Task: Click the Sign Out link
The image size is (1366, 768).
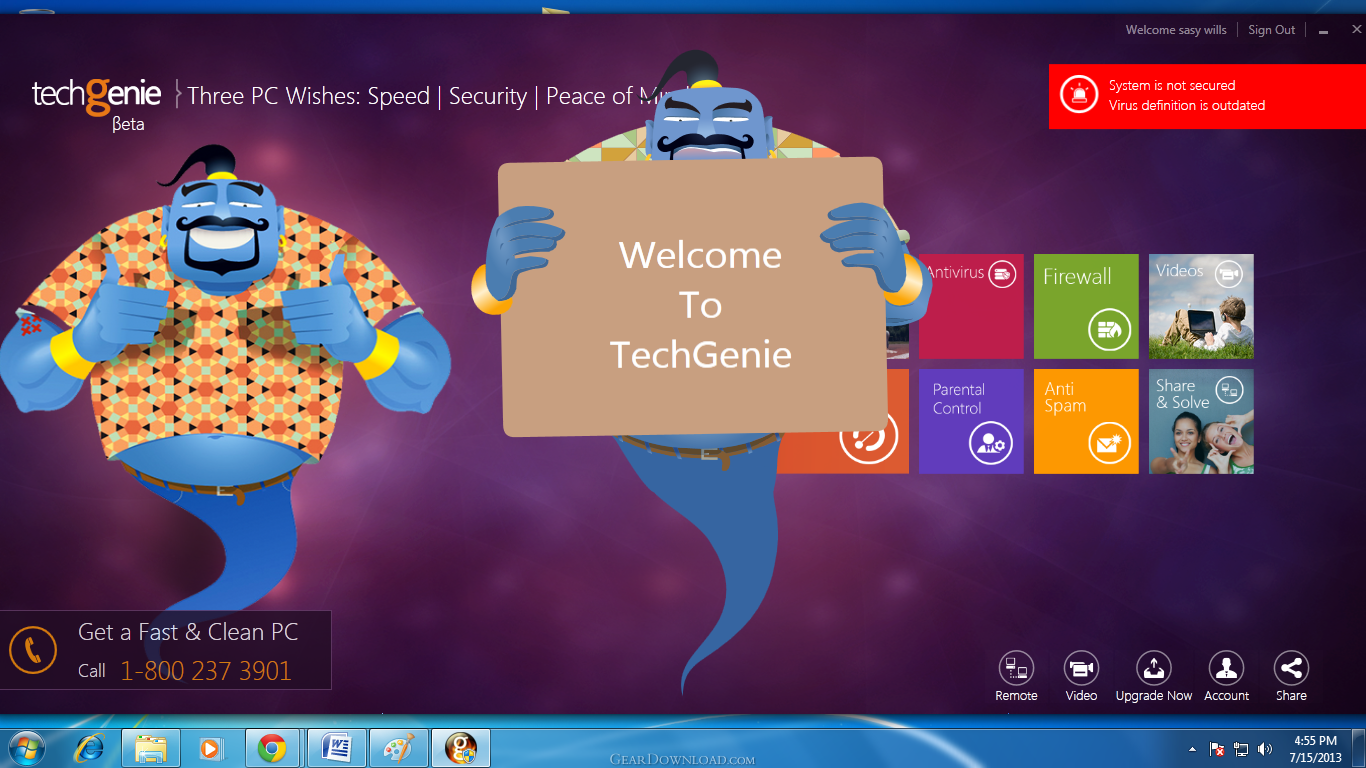Action: click(1271, 30)
